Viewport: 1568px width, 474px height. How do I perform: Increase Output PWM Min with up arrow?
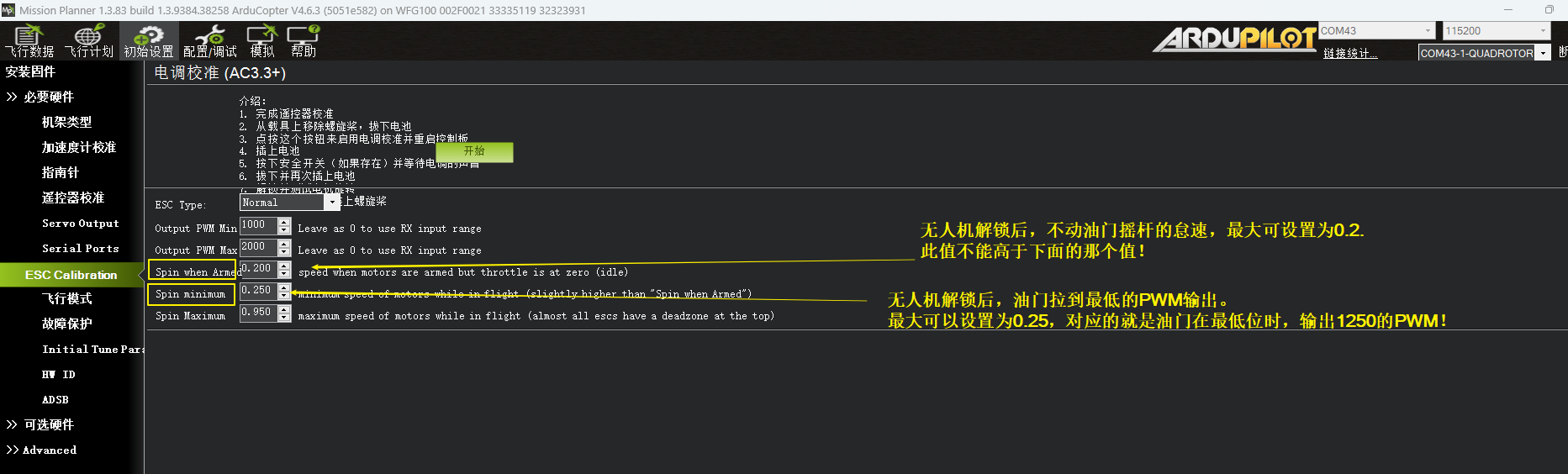(x=284, y=223)
